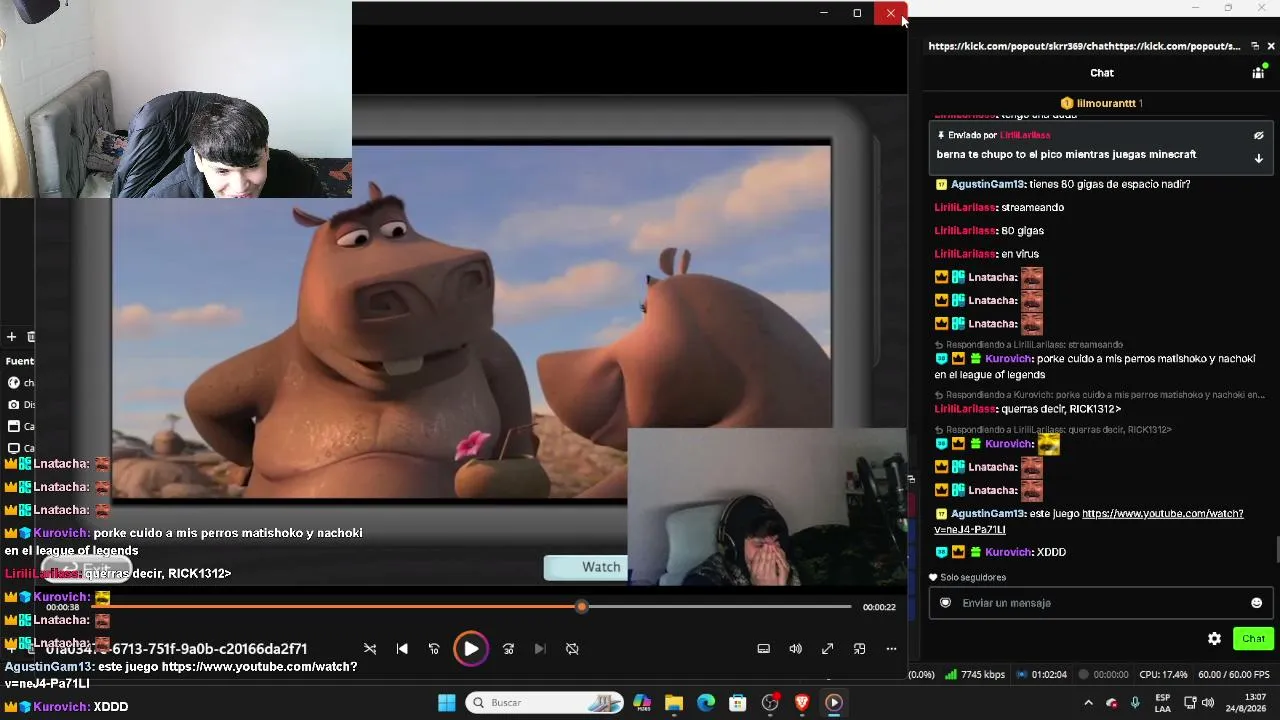Seek to the unplayed part of the timeline

(719, 607)
